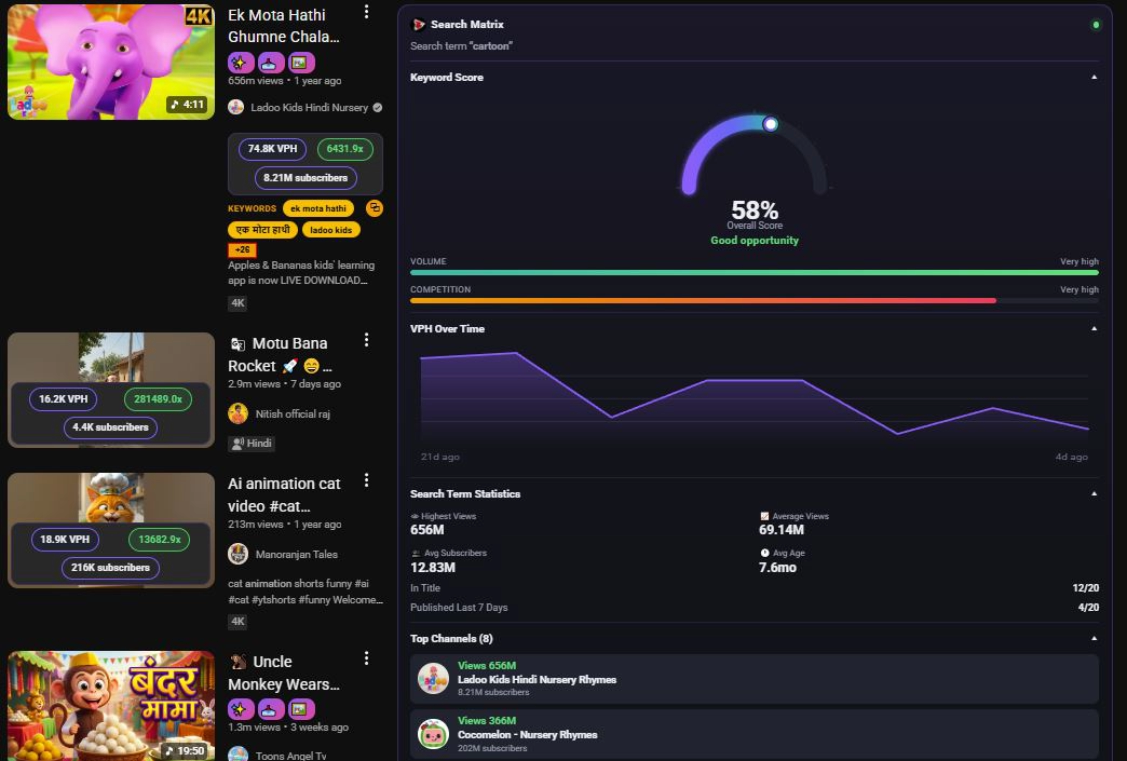1127x761 pixels.
Task: Click the 8.21M subscribers badge
Action: [x=305, y=177]
